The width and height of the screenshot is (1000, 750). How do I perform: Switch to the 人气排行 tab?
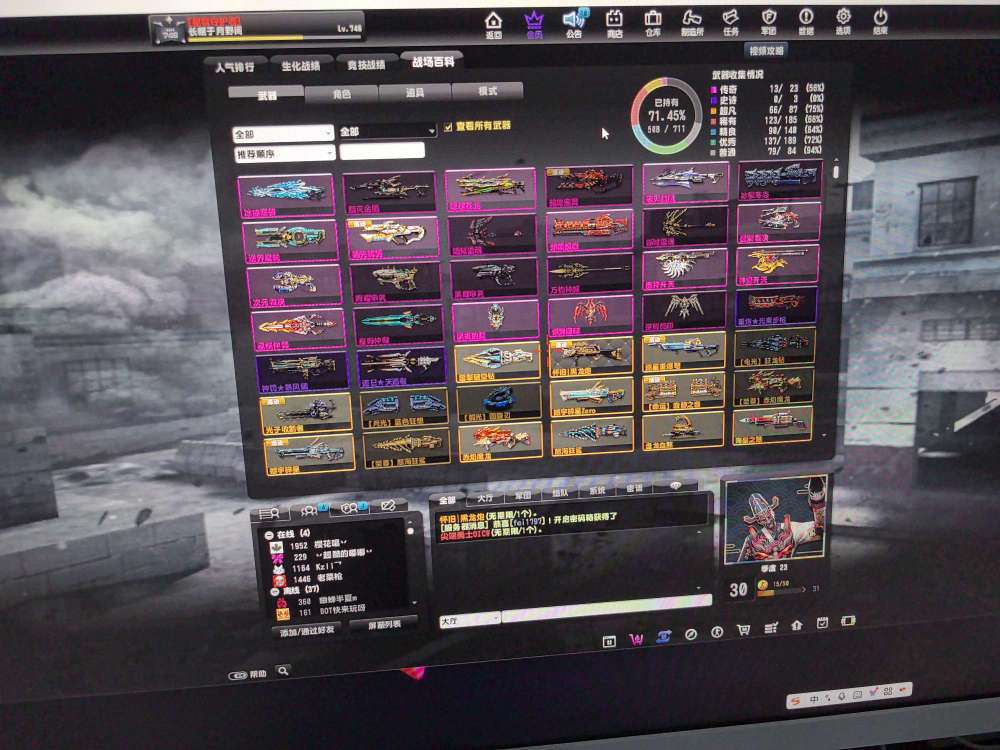point(235,67)
